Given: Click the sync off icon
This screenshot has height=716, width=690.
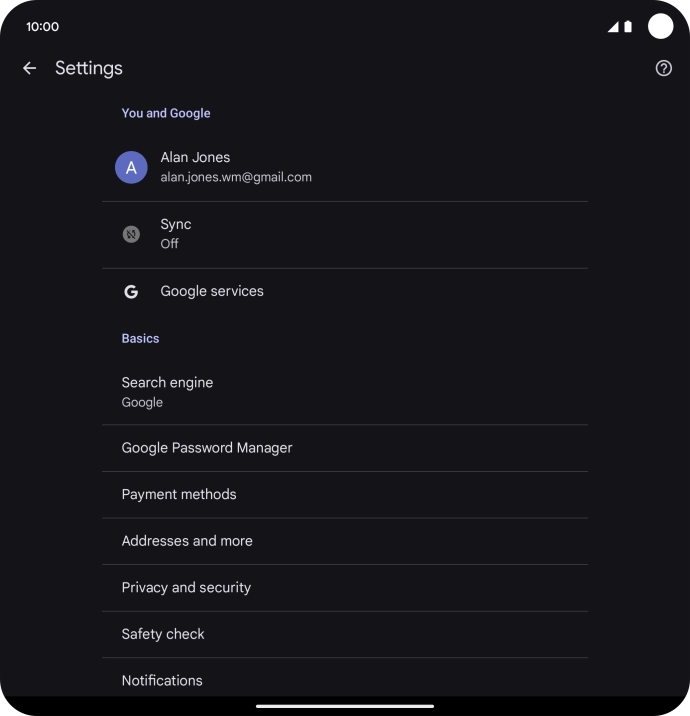Looking at the screenshot, I should click(131, 234).
